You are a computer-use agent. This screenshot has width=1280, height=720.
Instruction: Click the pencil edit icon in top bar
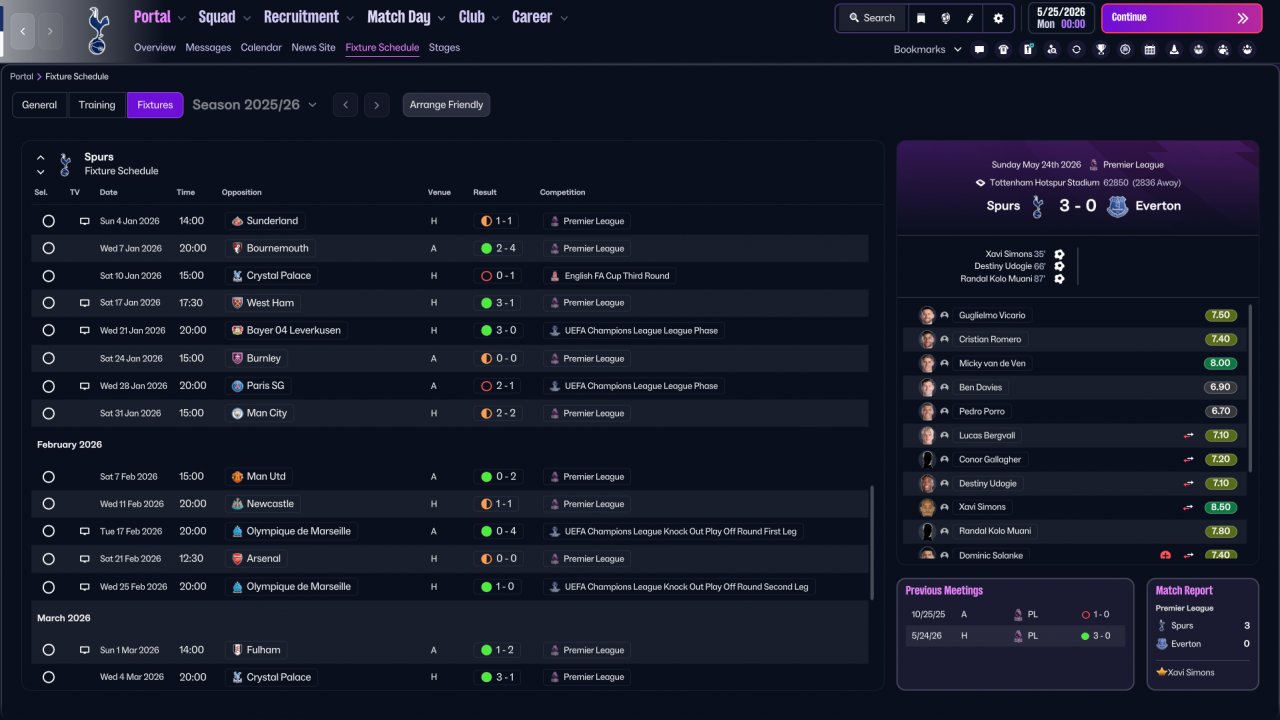970,18
